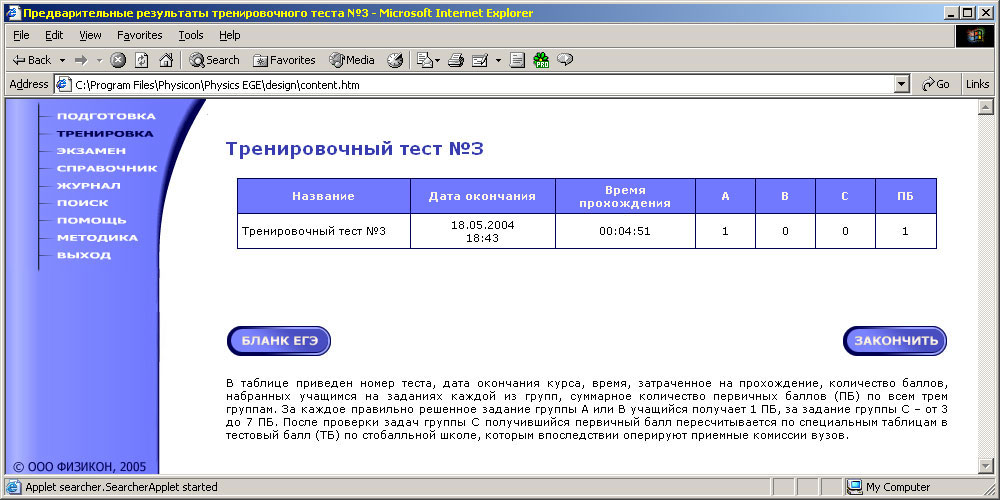Image resolution: width=1000 pixels, height=500 pixels.
Task: Click the Discuss document icon
Action: (x=517, y=60)
